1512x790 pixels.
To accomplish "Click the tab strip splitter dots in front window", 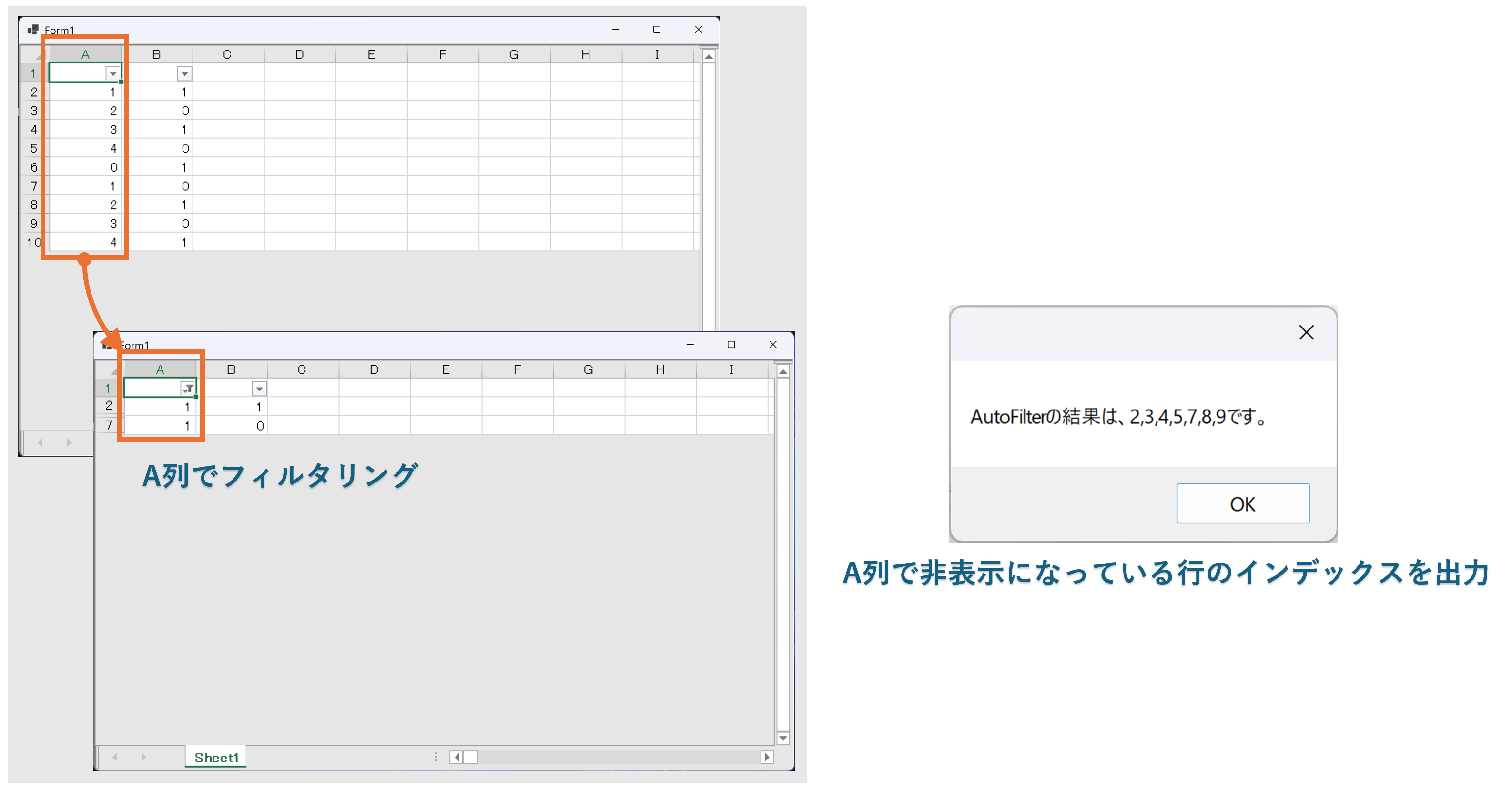I will coord(436,757).
